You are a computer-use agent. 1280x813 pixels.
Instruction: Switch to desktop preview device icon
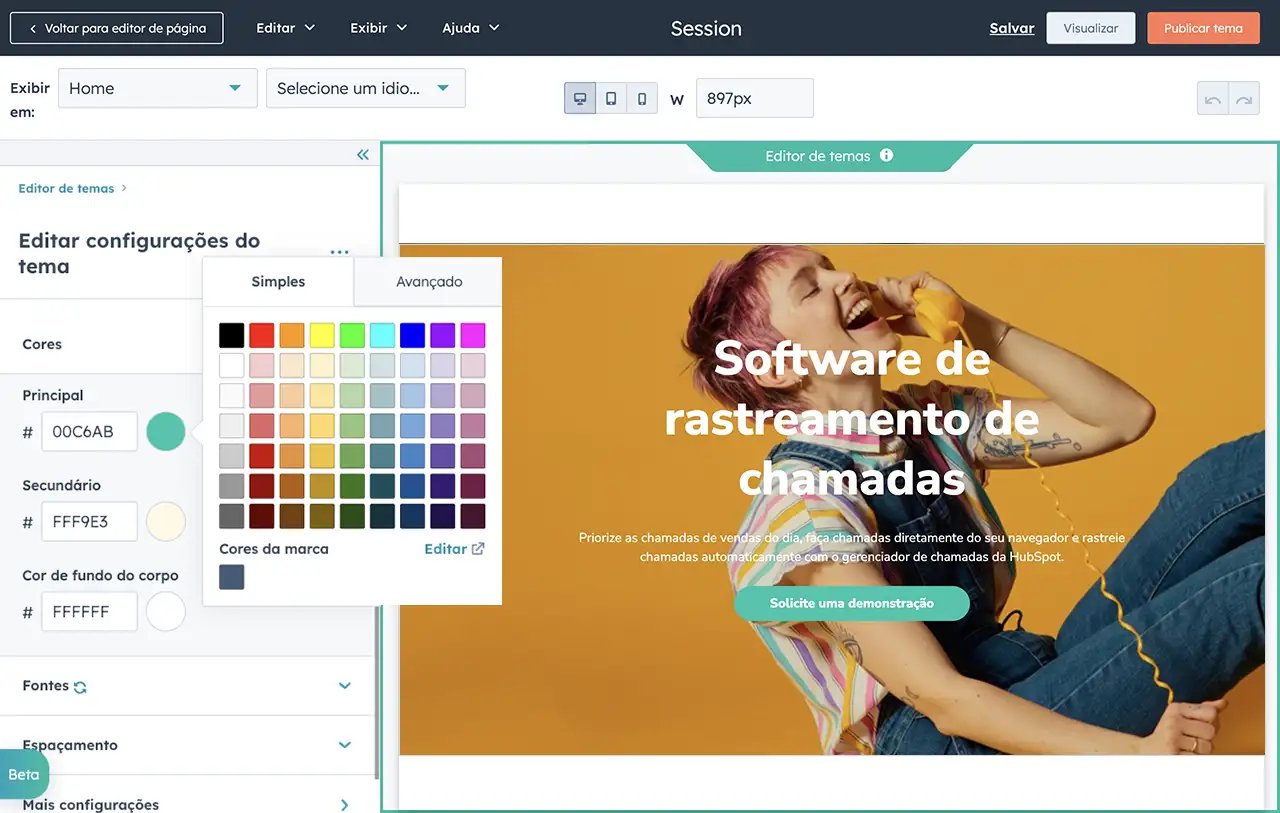pyautogui.click(x=580, y=98)
